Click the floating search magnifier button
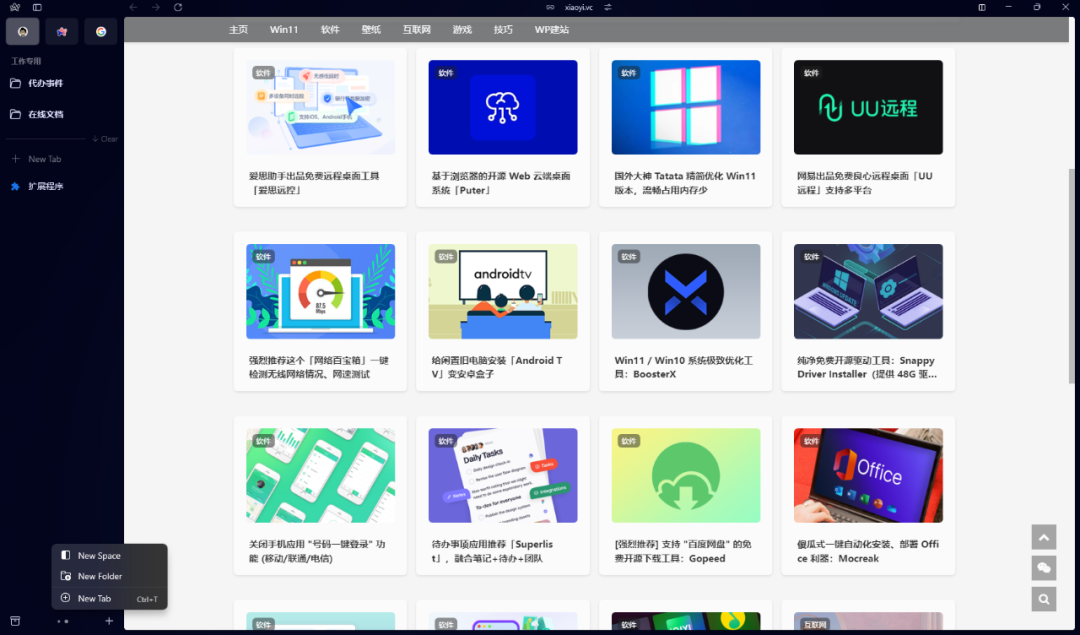Screen dimensions: 1080x635 (1044, 599)
